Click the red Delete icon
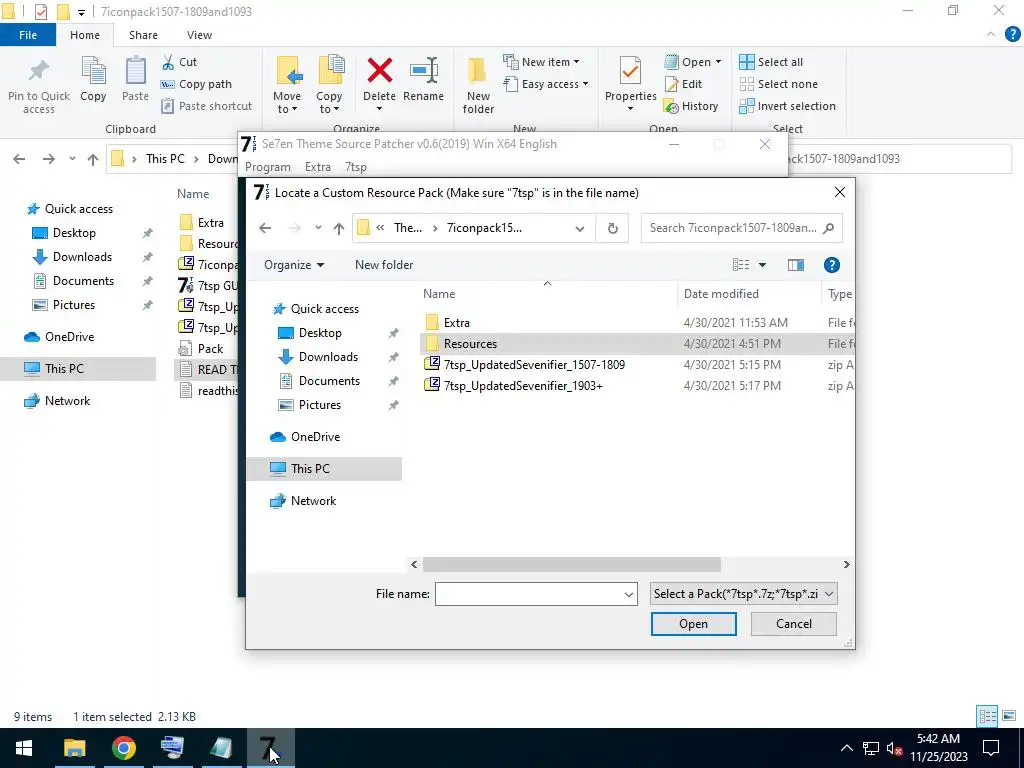1024x768 pixels. pyautogui.click(x=379, y=71)
